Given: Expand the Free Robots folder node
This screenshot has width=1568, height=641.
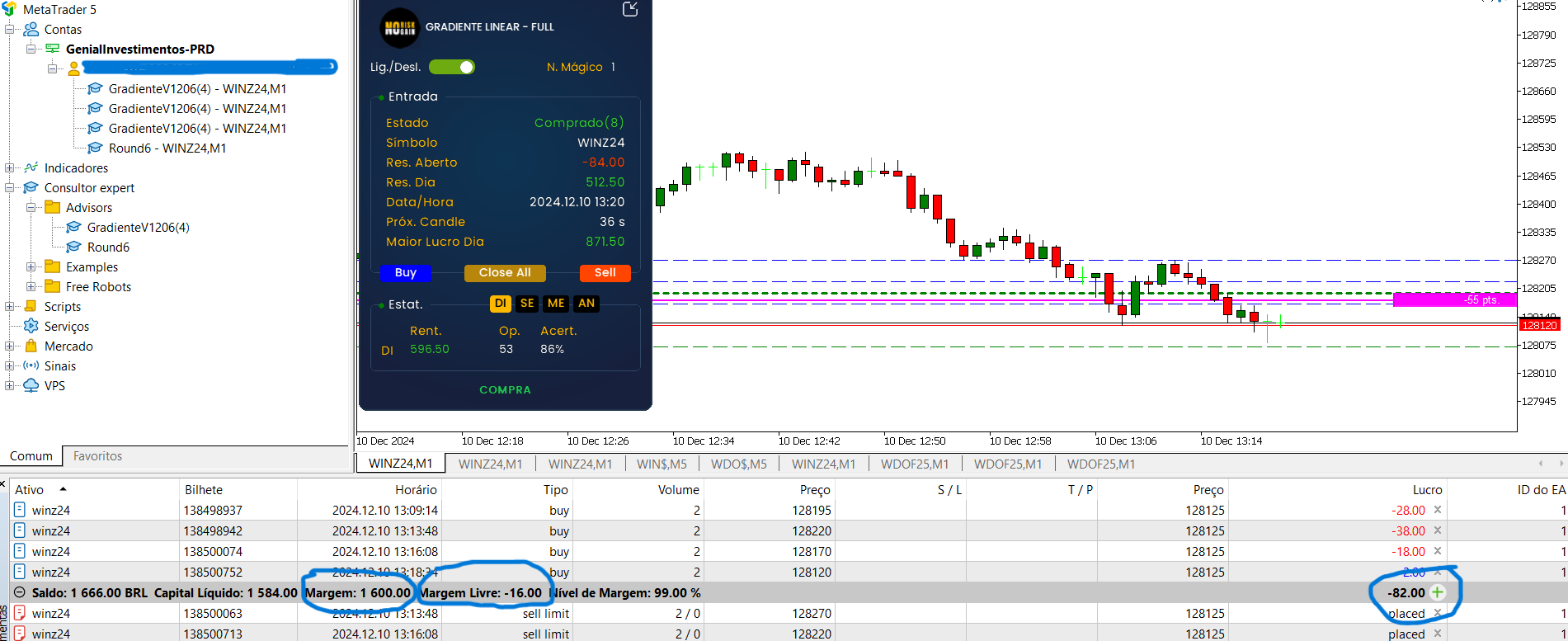Looking at the screenshot, I should (31, 286).
